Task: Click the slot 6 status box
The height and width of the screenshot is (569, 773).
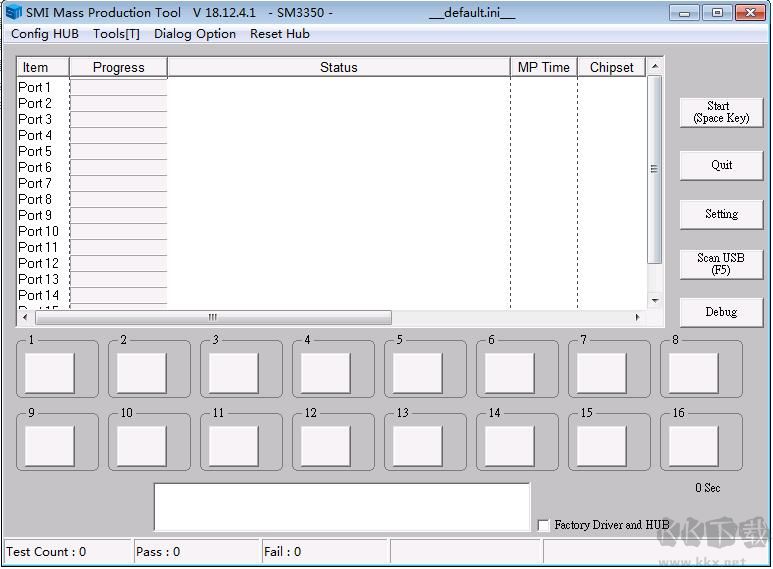Action: coord(510,373)
